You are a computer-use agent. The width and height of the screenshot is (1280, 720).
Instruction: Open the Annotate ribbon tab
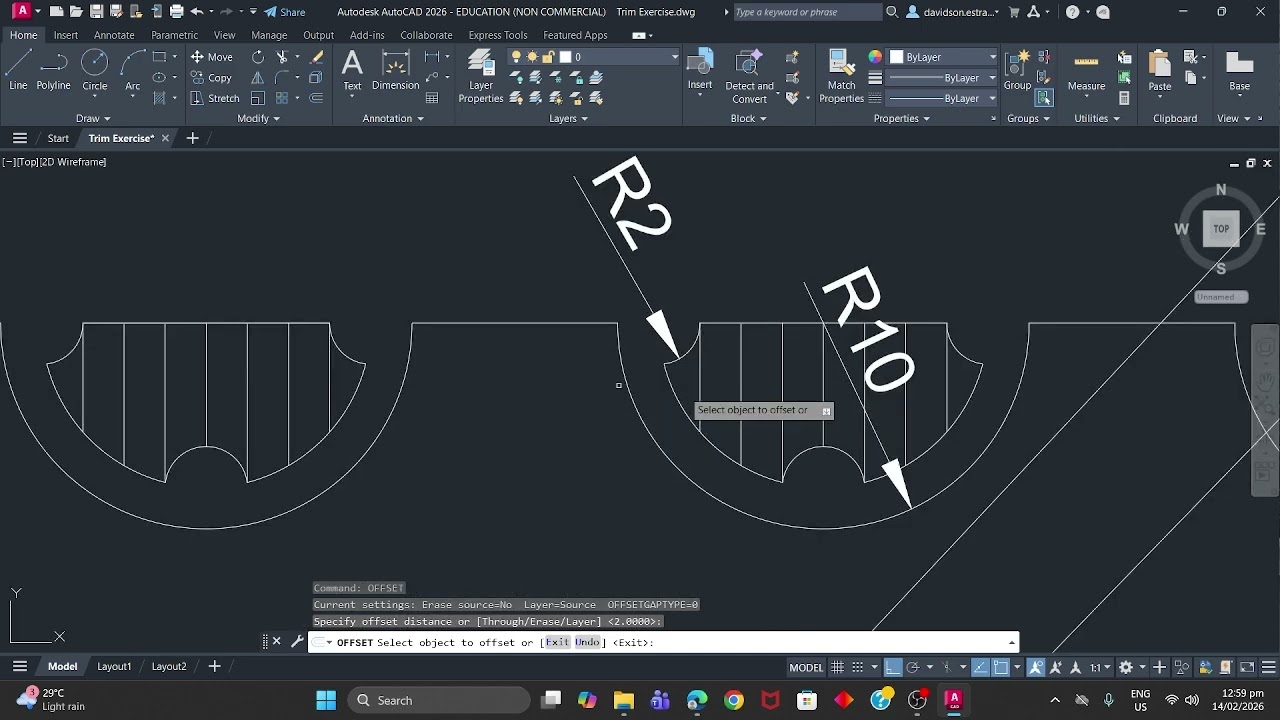[x=114, y=35]
